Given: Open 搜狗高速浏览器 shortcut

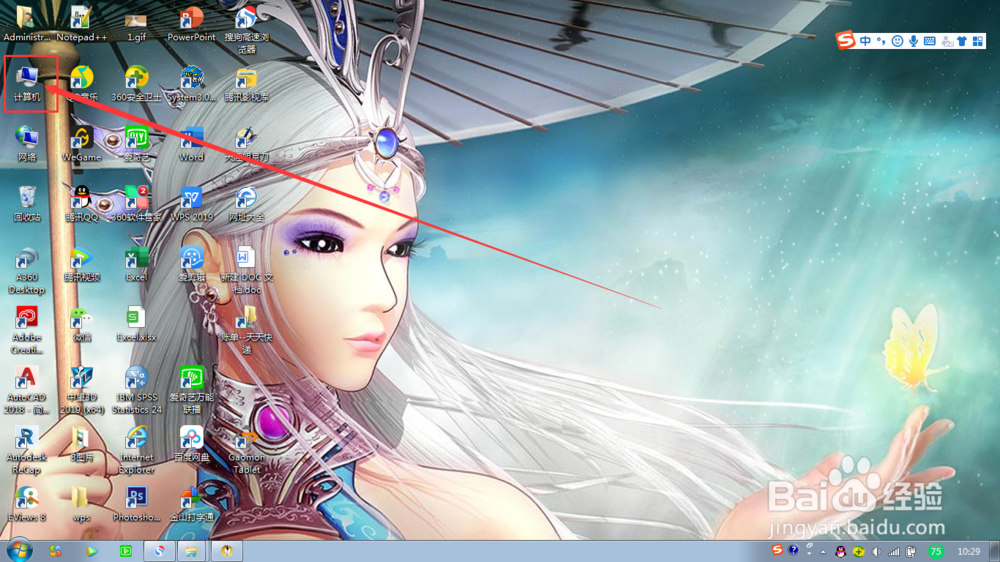Looking at the screenshot, I should click(x=246, y=29).
